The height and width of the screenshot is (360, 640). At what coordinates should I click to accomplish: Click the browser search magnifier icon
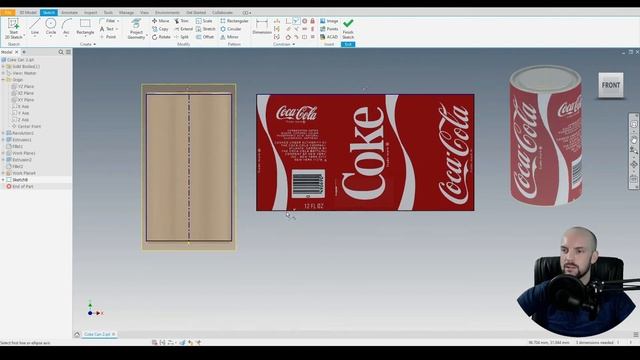click(61, 52)
